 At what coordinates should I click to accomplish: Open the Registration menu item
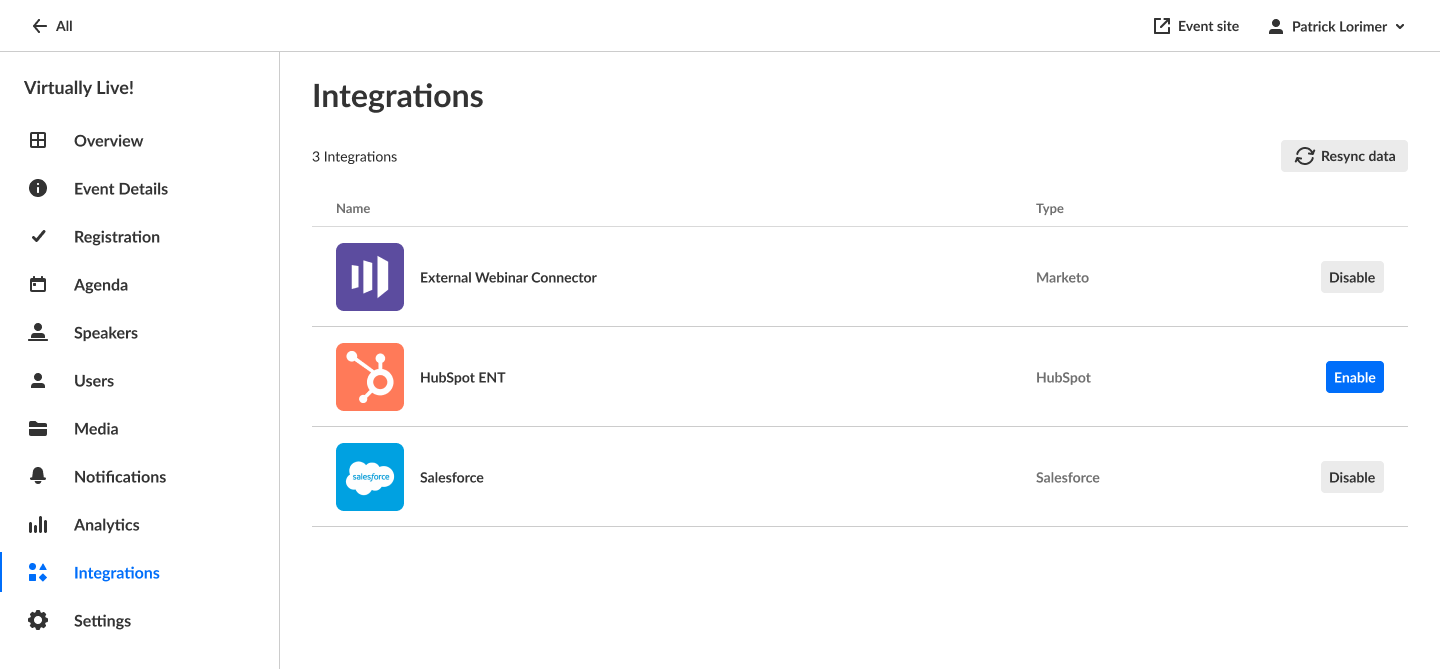pos(116,237)
